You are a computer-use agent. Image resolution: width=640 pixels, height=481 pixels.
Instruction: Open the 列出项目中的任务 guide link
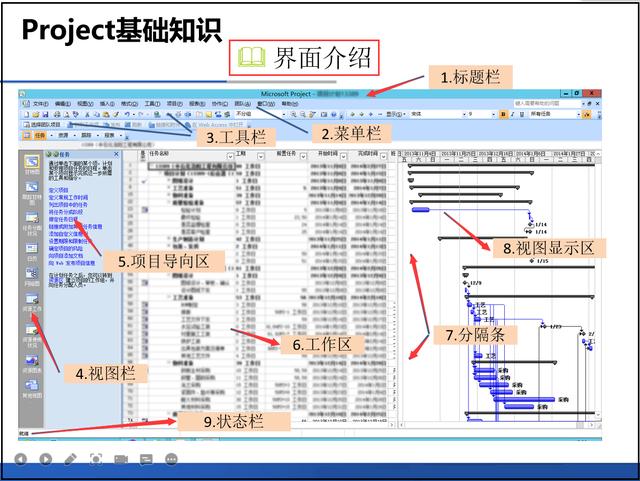(x=68, y=205)
